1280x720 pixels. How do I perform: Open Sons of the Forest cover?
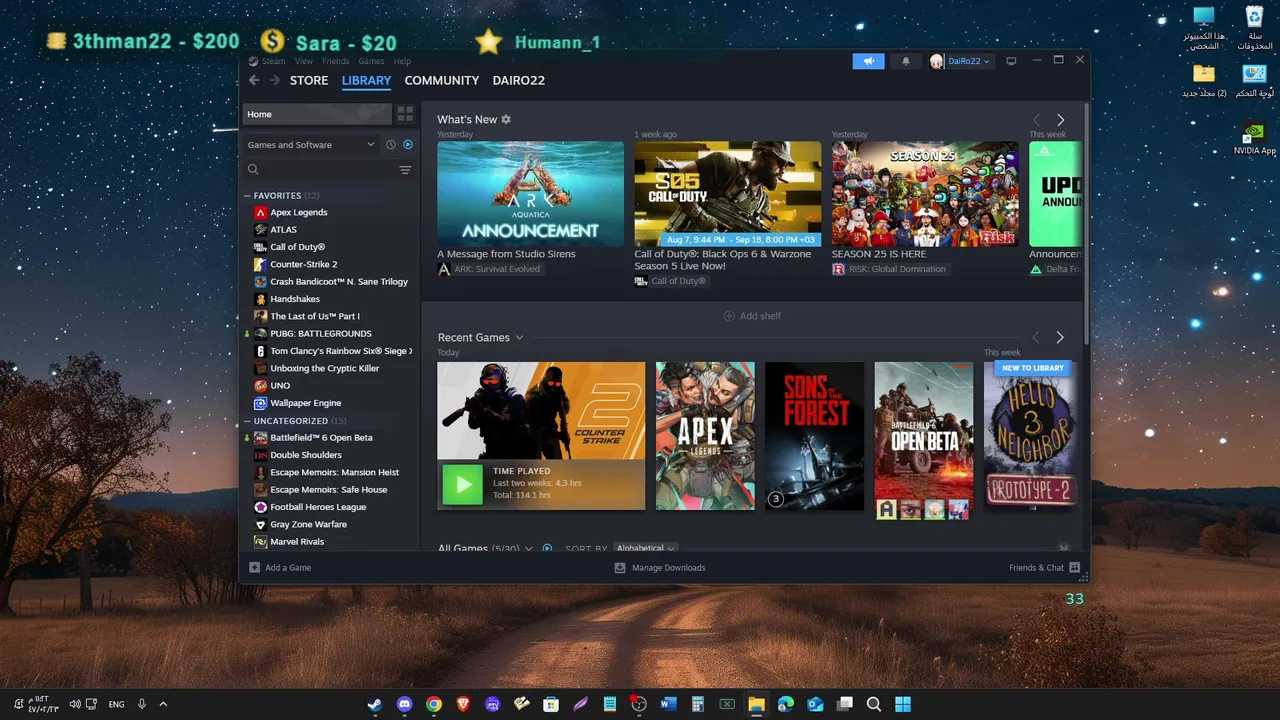click(x=814, y=436)
